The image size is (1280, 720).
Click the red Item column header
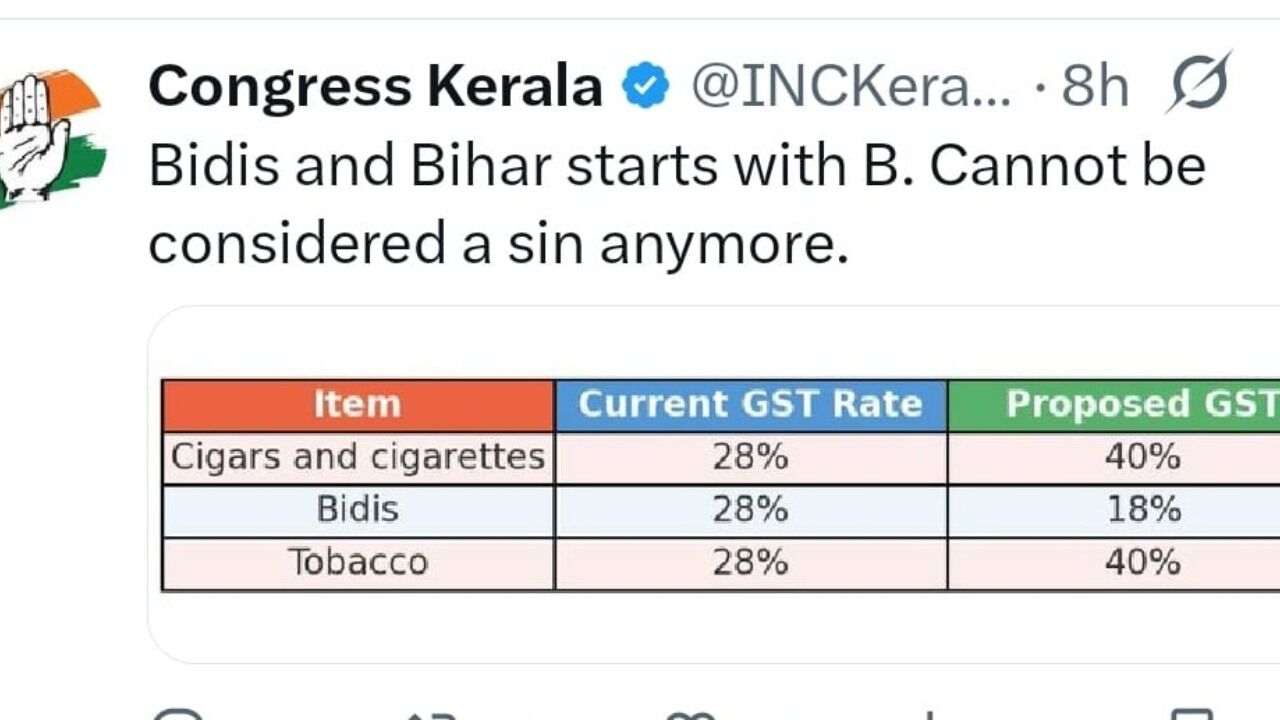point(357,405)
